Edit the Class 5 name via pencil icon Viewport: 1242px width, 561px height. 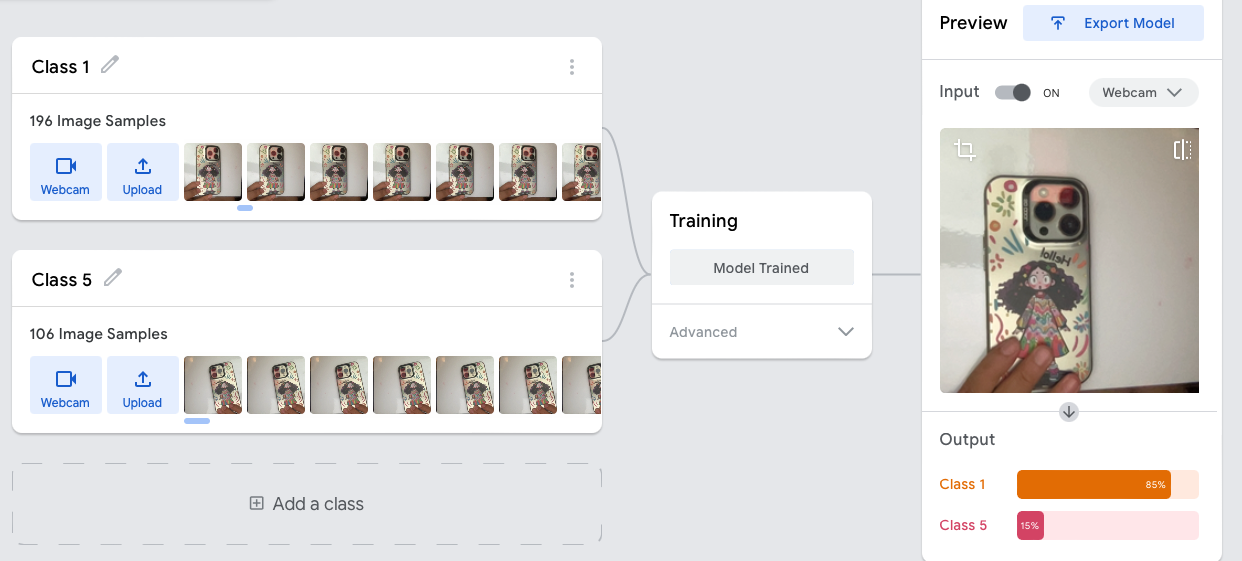tap(113, 278)
